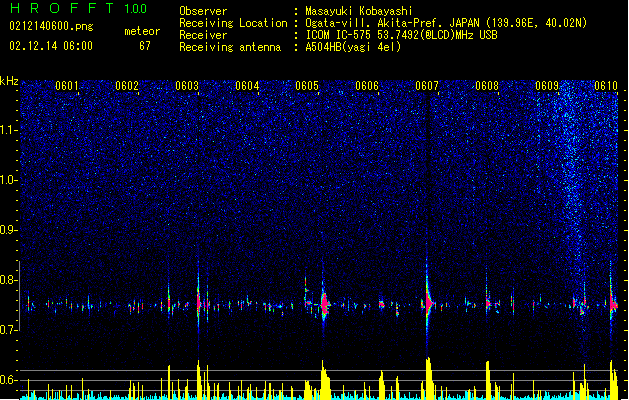
Task: Select antenna value A504HB(yagi 4el)
Action: tap(353, 47)
